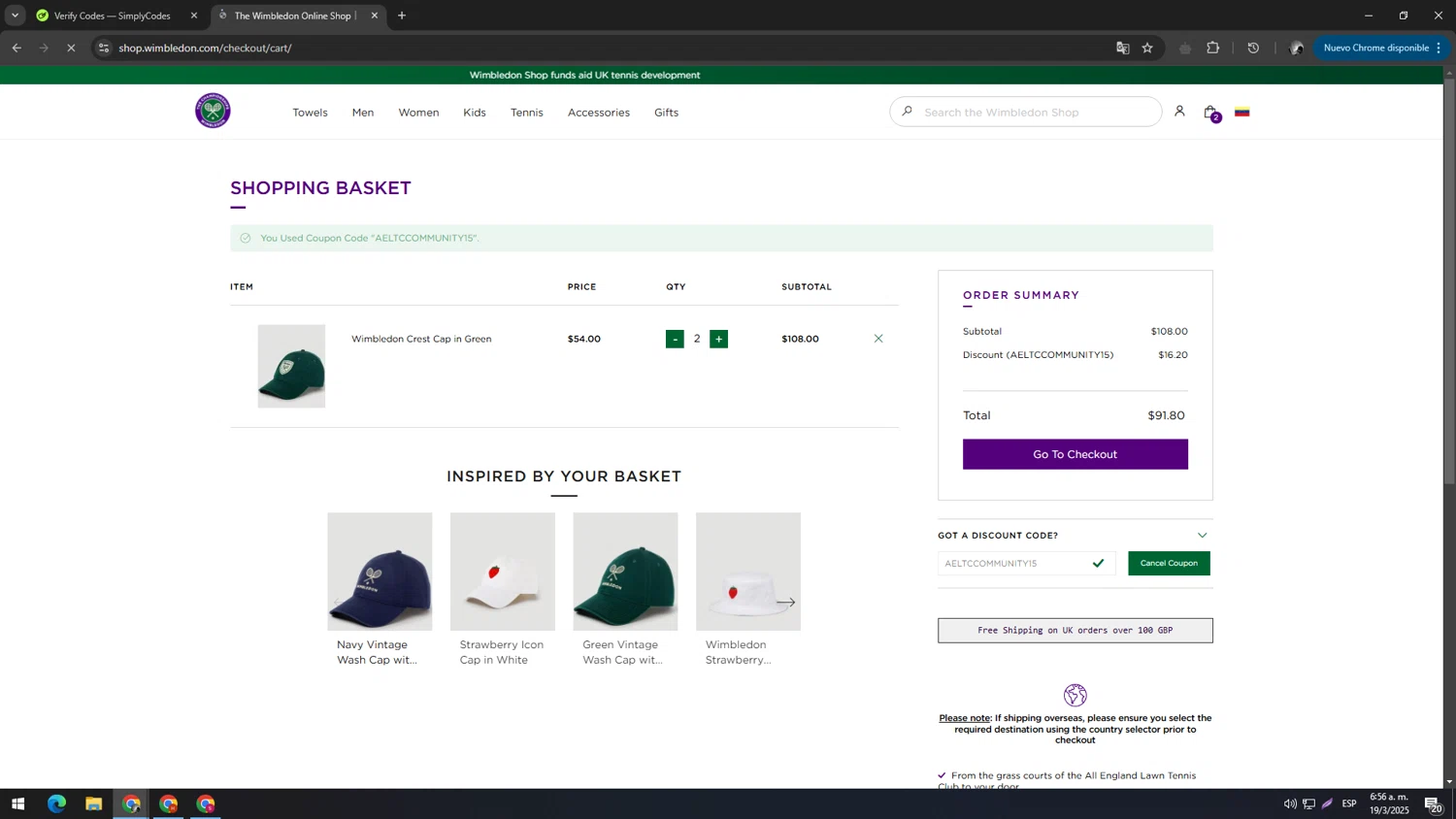Open Navy Vintage Wash Cap title link
Viewport: 1456px width, 819px height.
click(377, 652)
